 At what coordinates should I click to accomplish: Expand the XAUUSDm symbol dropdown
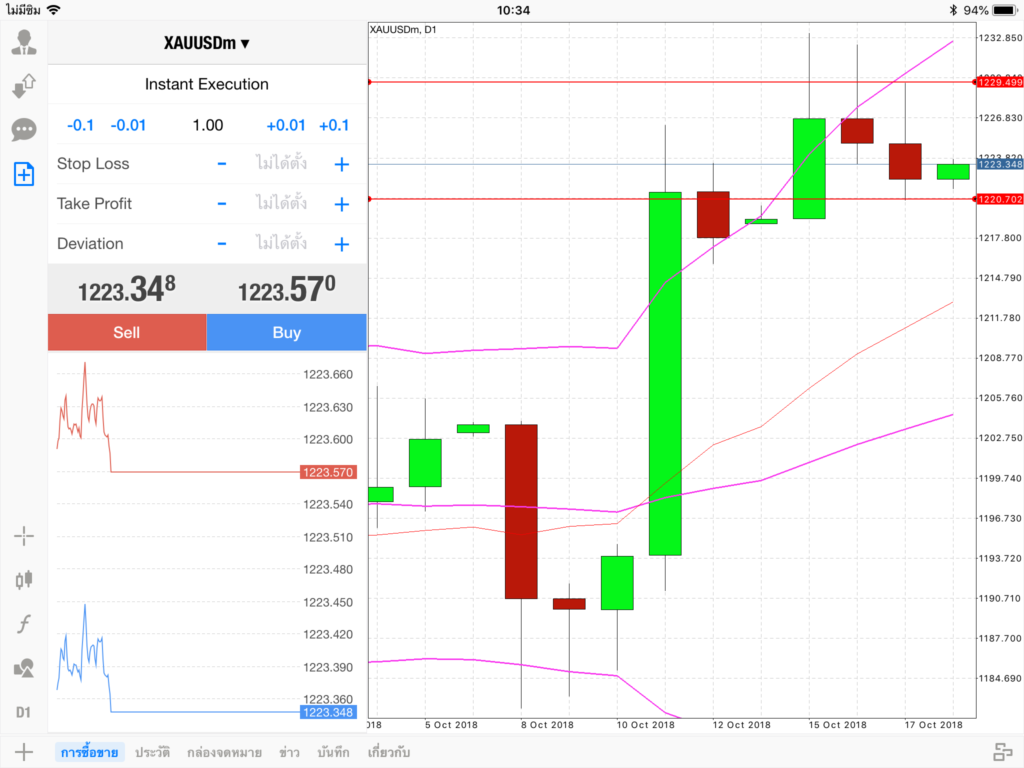pyautogui.click(x=207, y=43)
